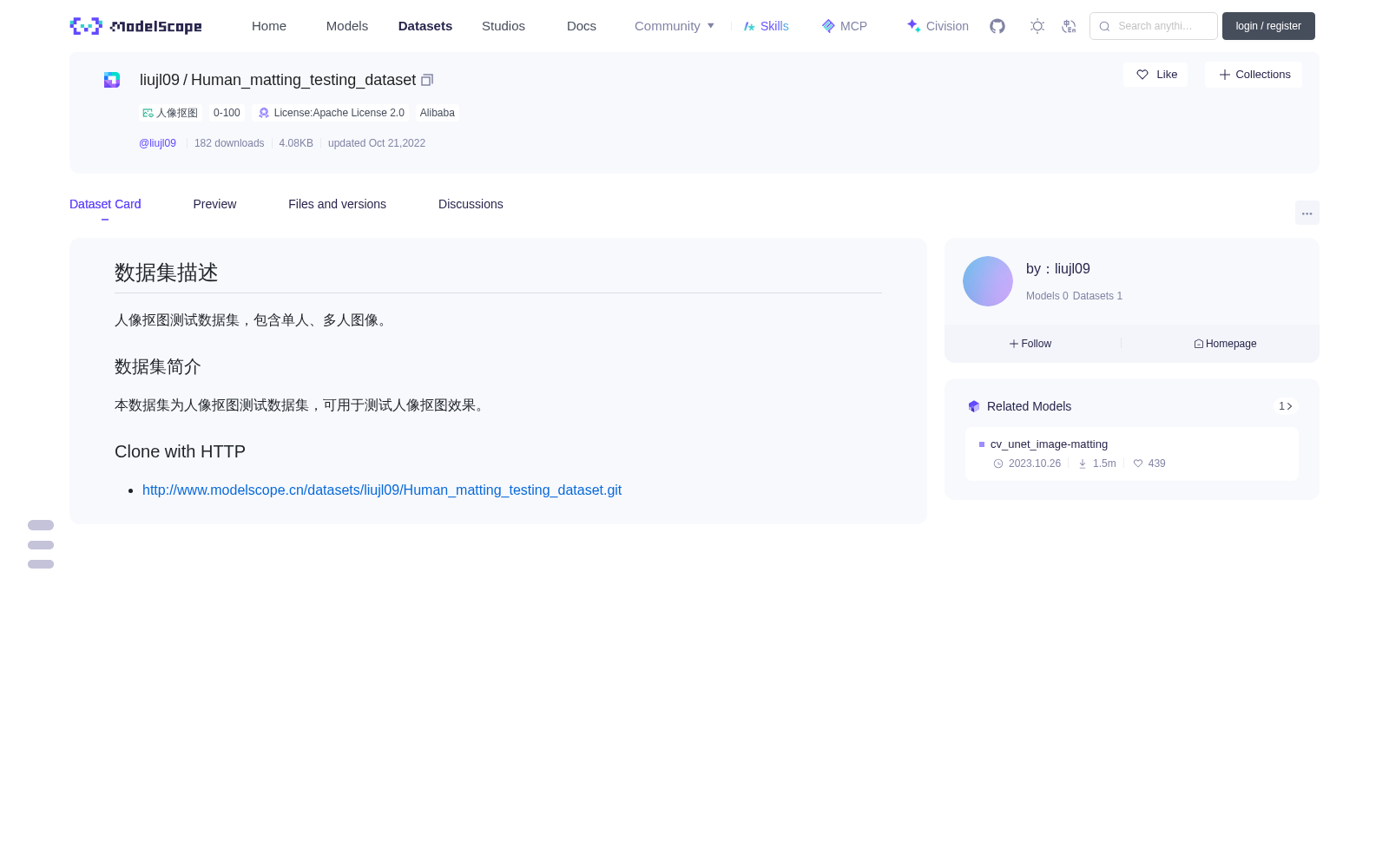Click the ModelScope logo
This screenshot has width=1389, height=868.
[135, 26]
